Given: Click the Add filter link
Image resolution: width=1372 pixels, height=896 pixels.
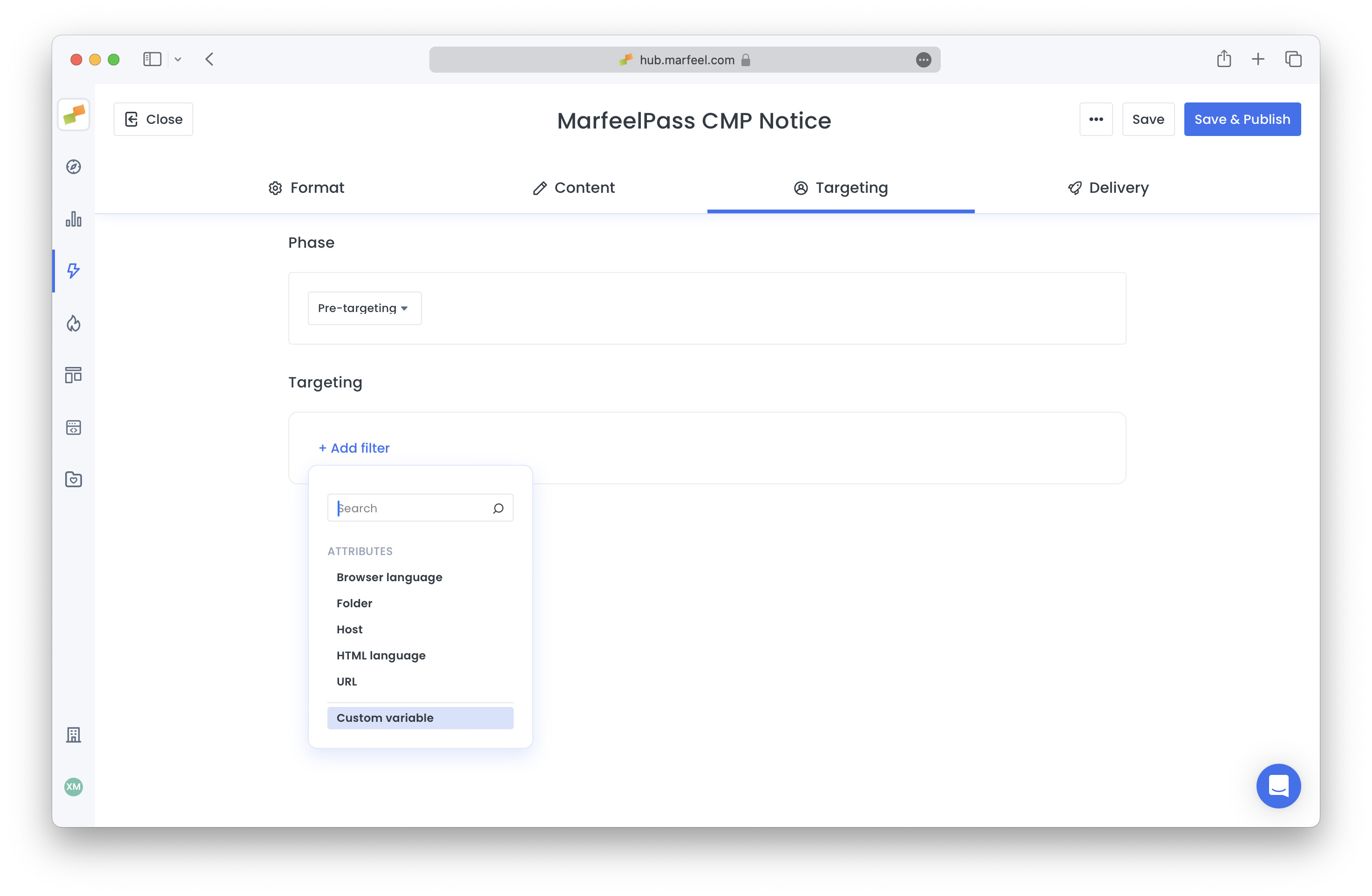Looking at the screenshot, I should 353,448.
